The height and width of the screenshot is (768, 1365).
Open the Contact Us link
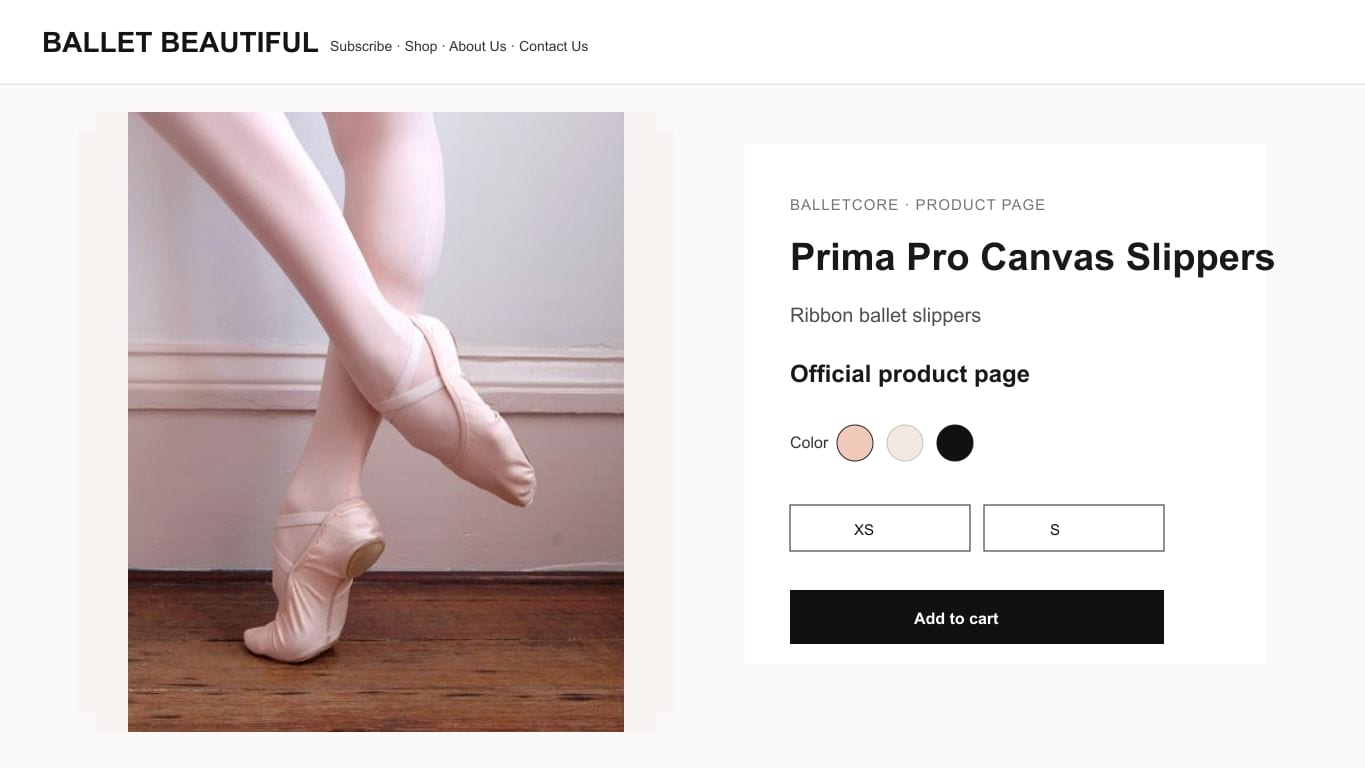(553, 46)
